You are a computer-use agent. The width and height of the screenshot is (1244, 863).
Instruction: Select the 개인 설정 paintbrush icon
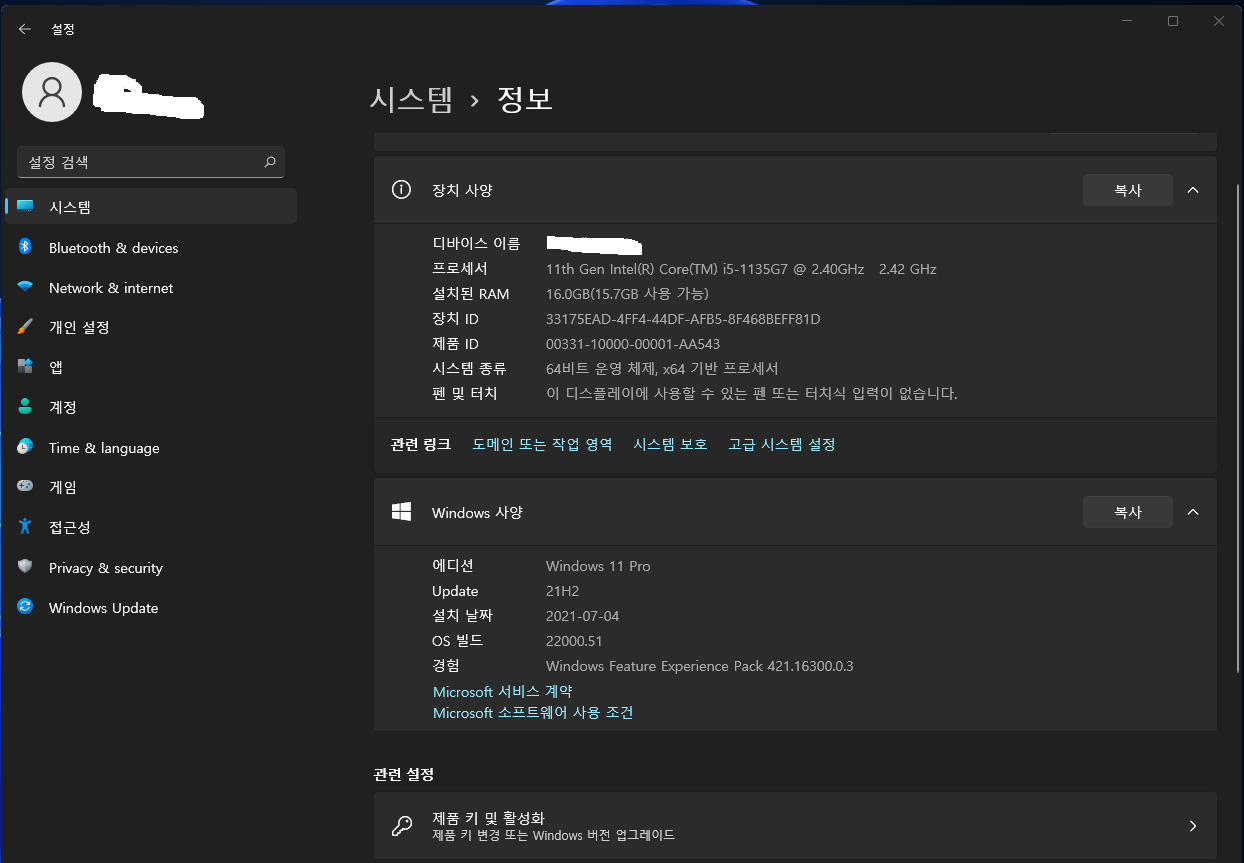point(25,327)
